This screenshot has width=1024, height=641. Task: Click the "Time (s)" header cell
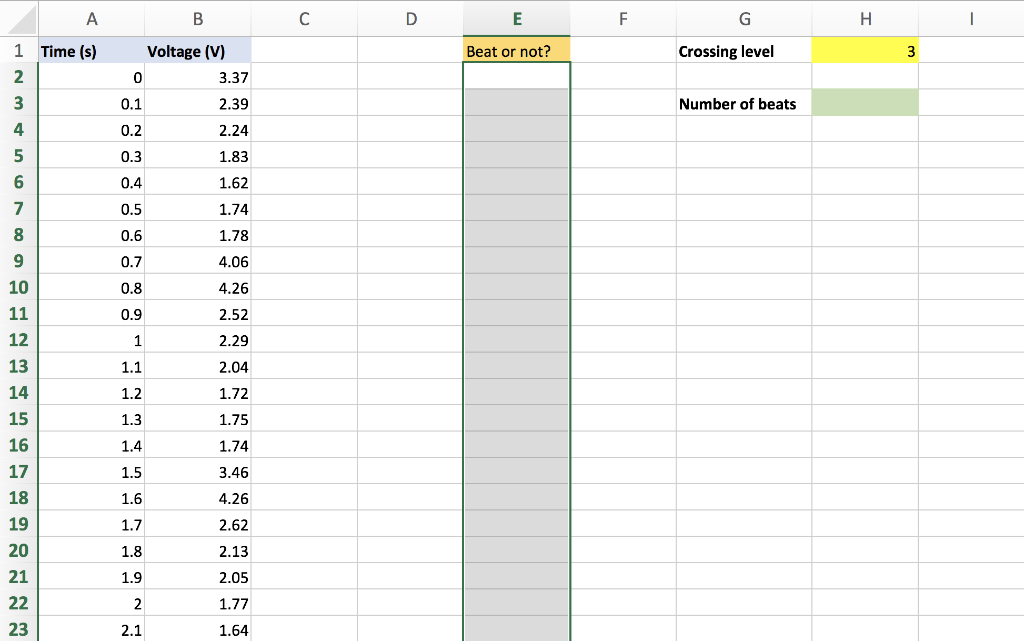click(x=91, y=51)
